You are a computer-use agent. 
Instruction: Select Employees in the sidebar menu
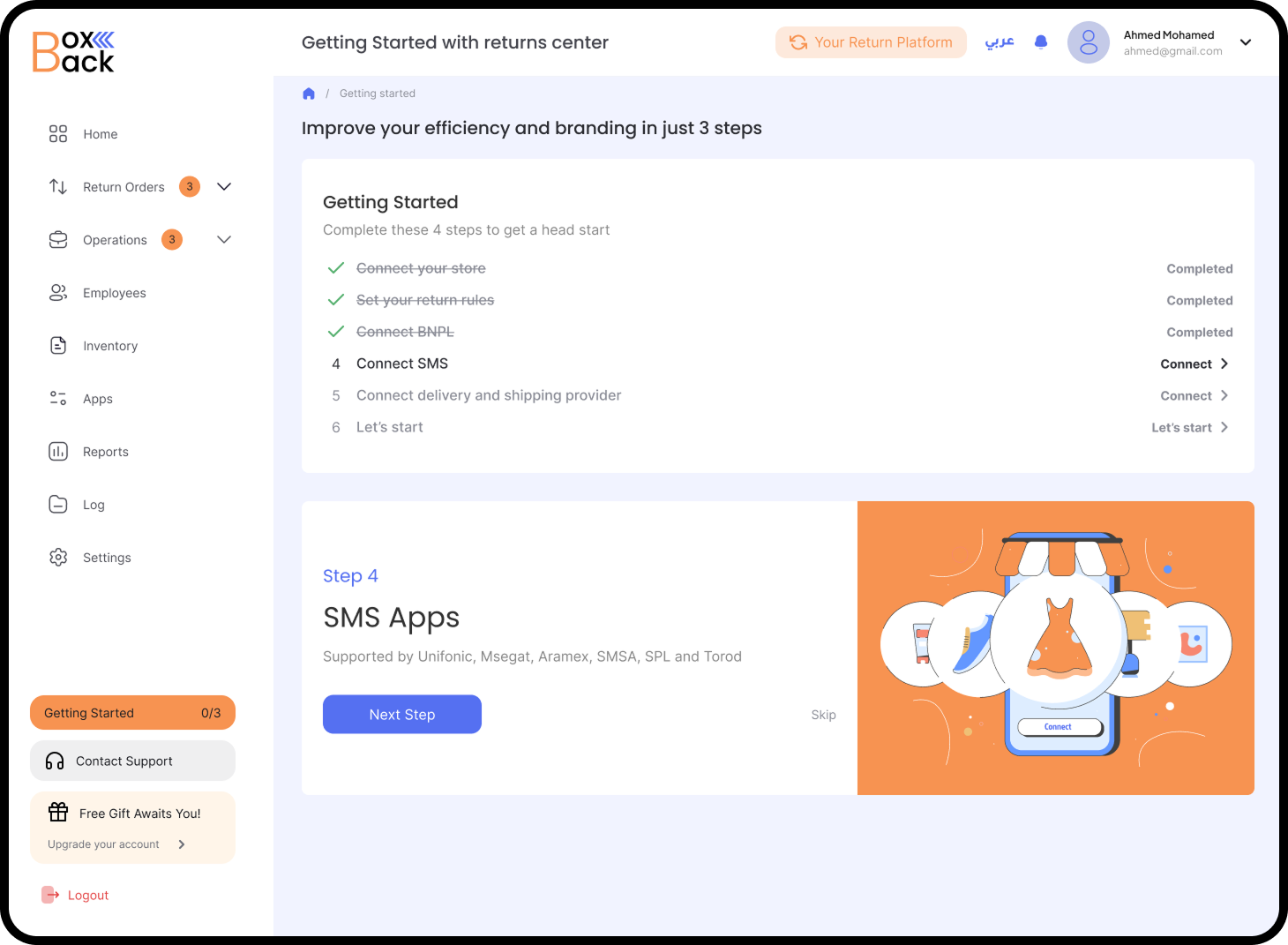point(114,293)
